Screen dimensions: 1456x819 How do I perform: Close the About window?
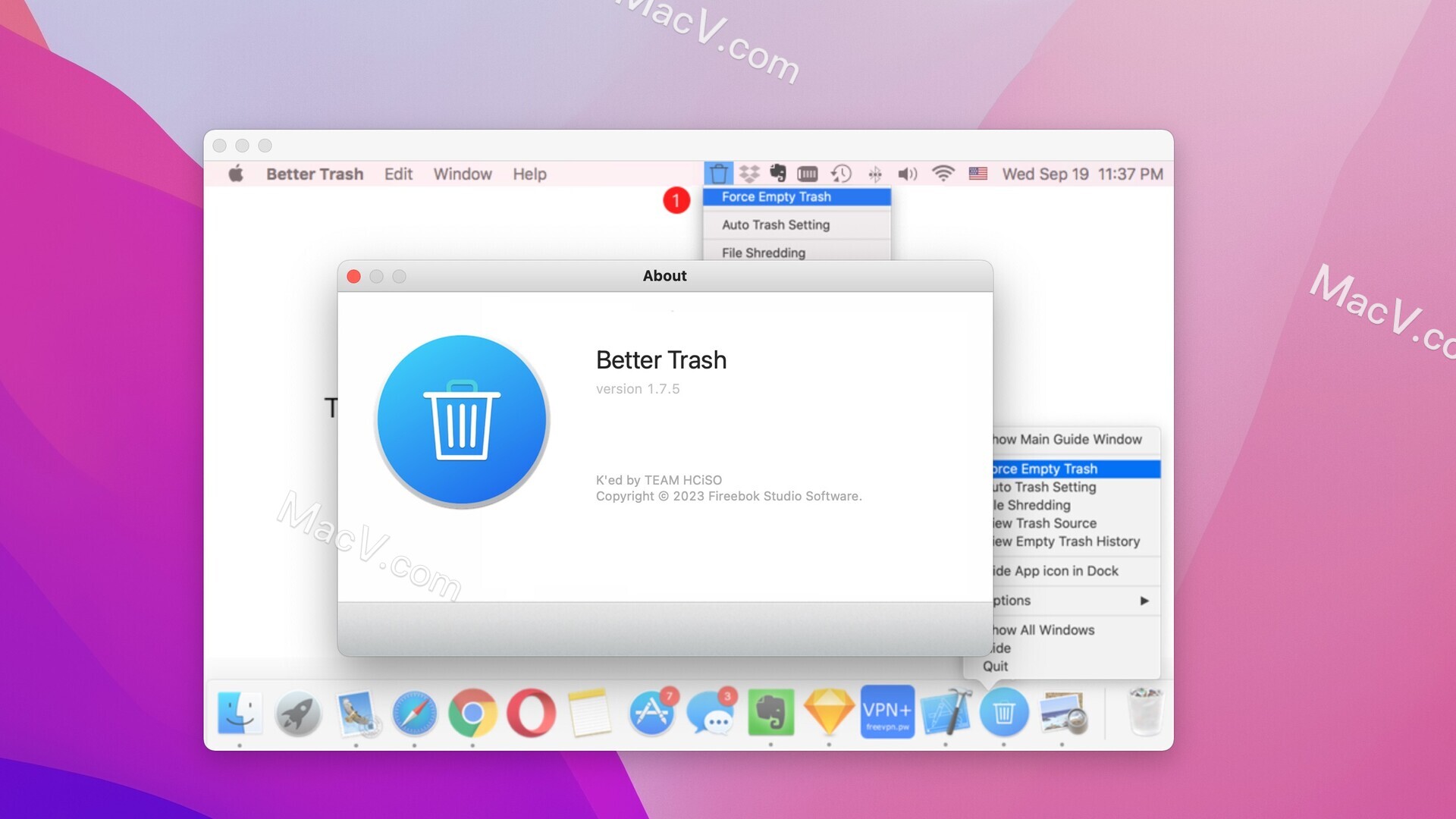pos(353,276)
